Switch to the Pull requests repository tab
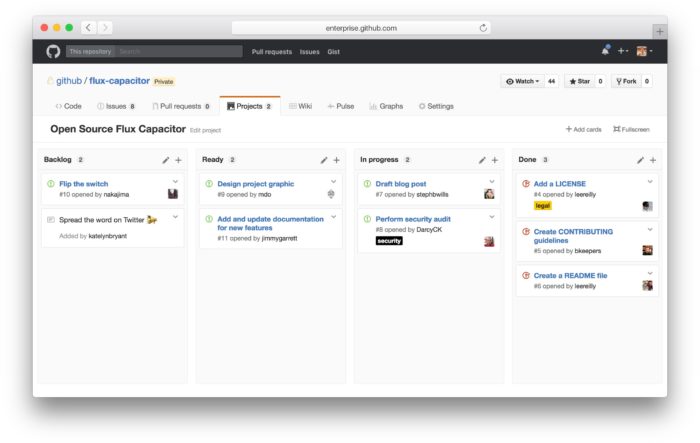 pos(181,106)
